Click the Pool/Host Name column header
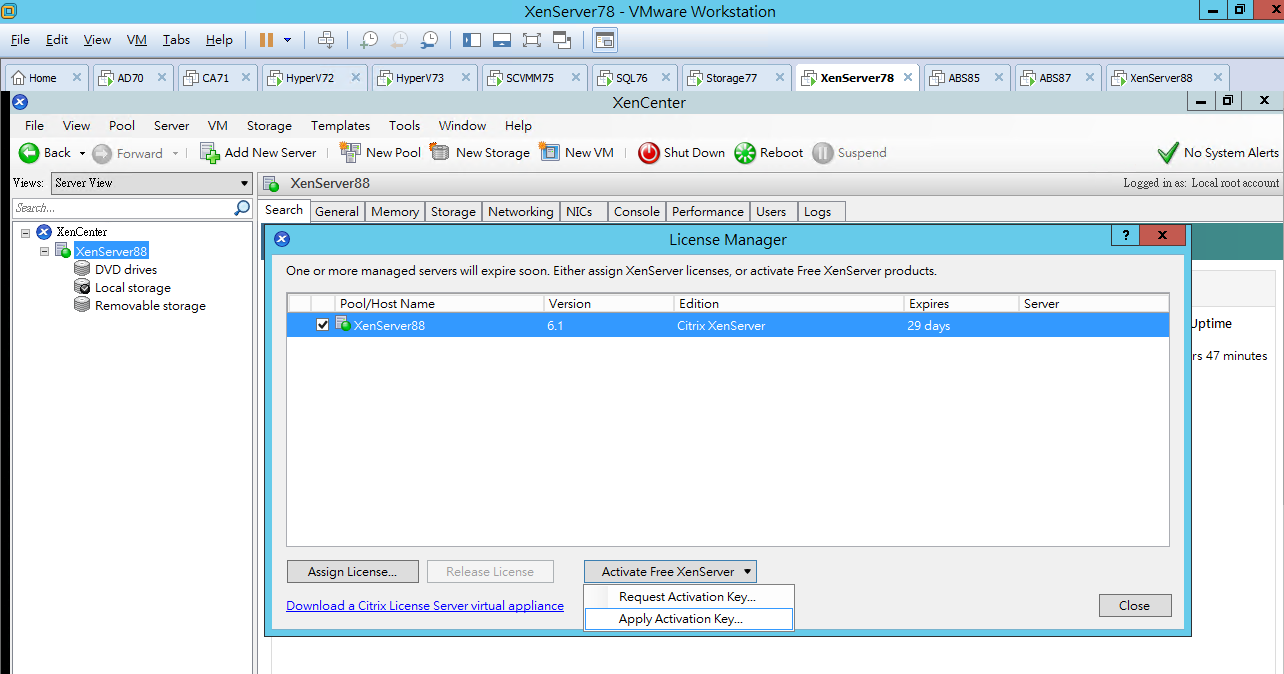 [x=440, y=304]
